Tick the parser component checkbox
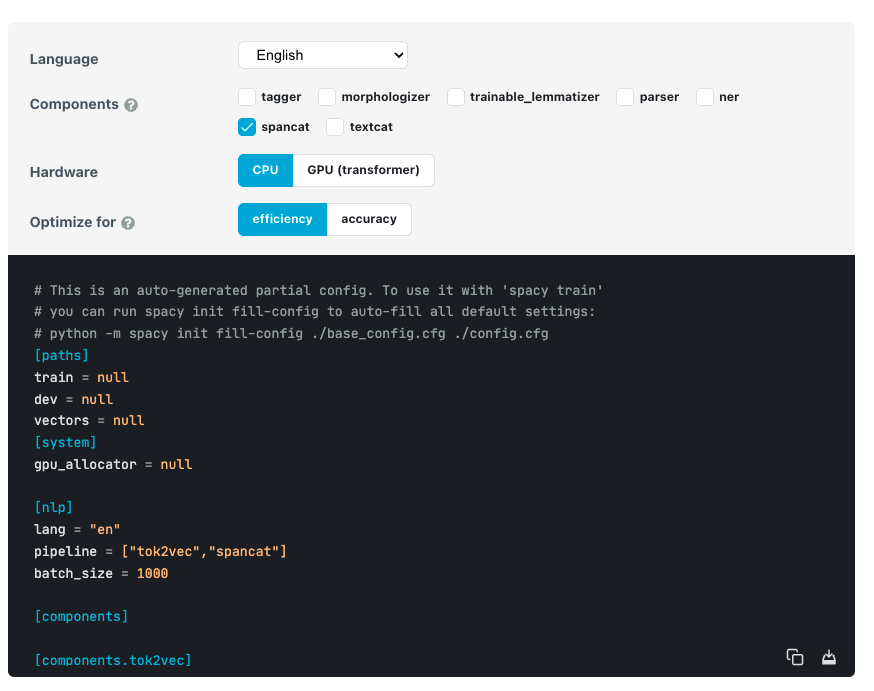 click(x=625, y=97)
